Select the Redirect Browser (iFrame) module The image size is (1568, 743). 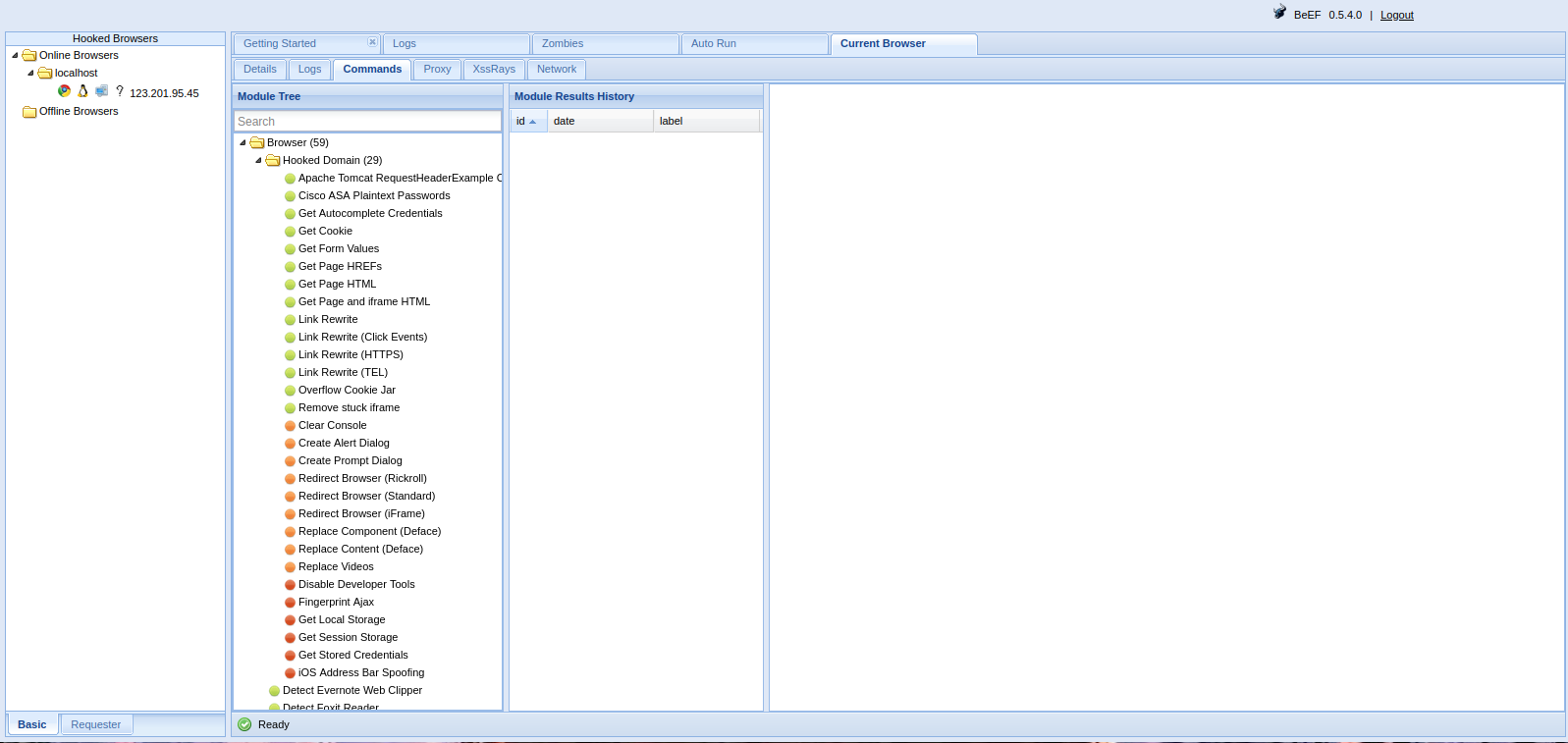point(361,514)
